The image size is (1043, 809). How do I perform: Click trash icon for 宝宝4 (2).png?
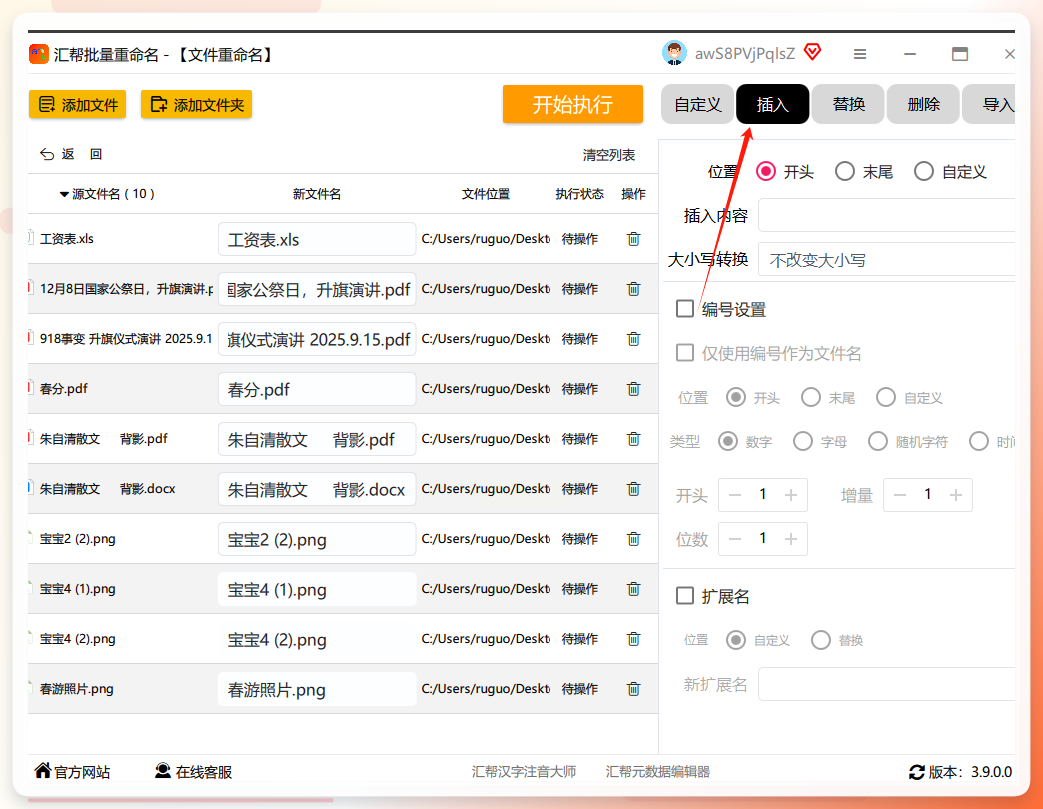tap(633, 639)
